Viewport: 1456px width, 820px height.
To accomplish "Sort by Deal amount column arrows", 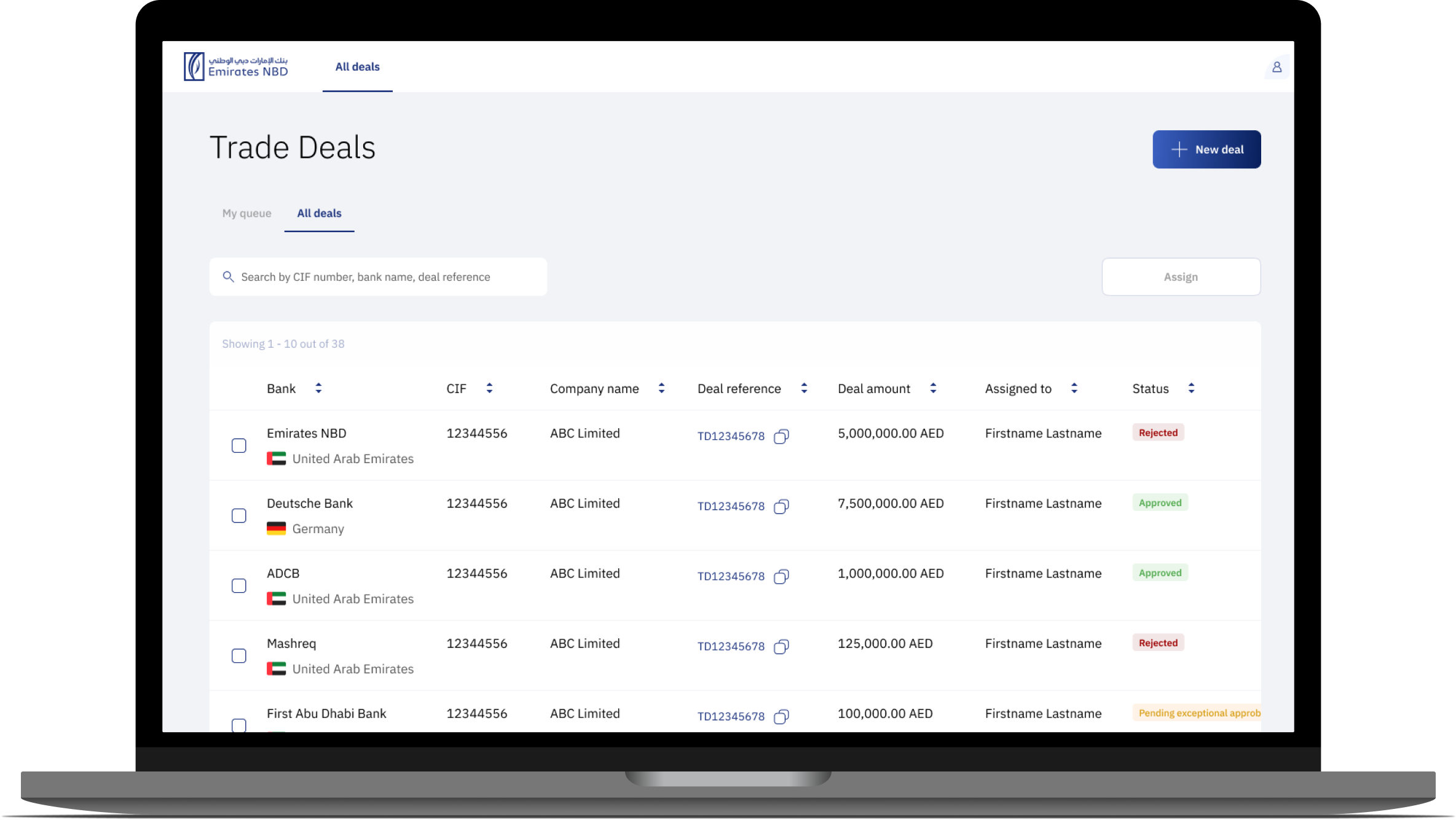I will pos(933,388).
